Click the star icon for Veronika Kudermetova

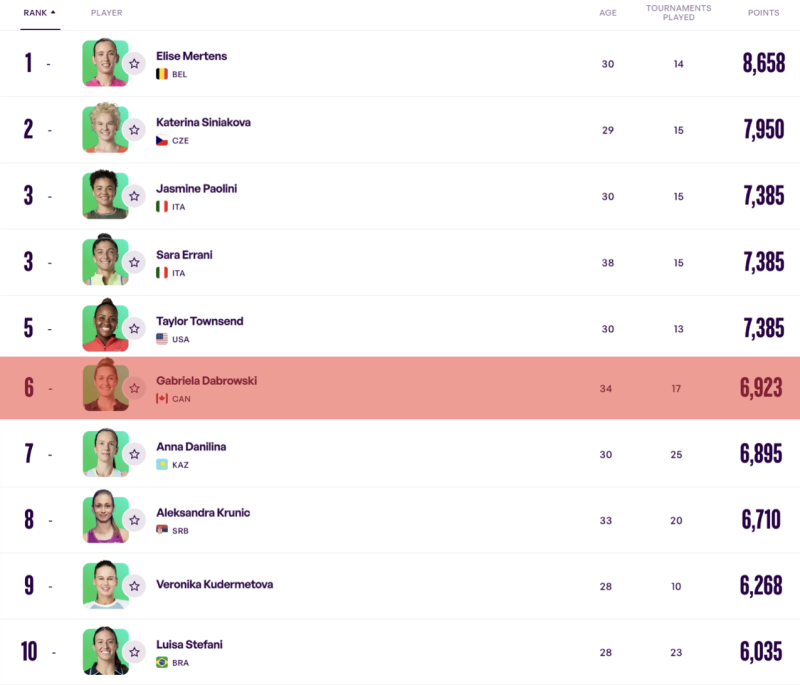(134, 585)
